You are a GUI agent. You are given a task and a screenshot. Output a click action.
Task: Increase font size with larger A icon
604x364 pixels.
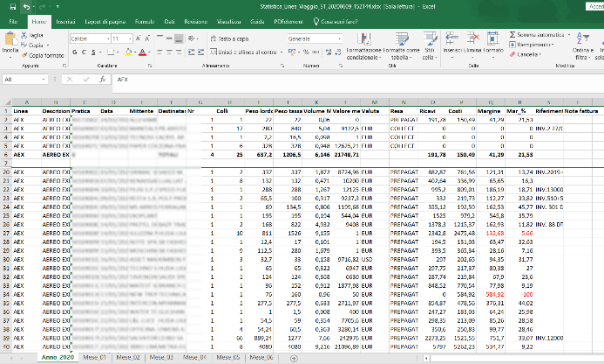tap(138, 39)
